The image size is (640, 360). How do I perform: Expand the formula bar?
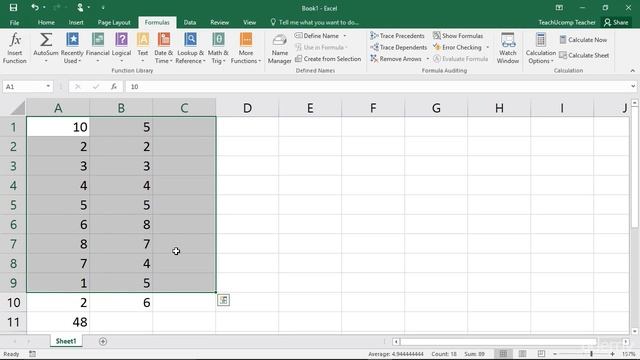633,87
